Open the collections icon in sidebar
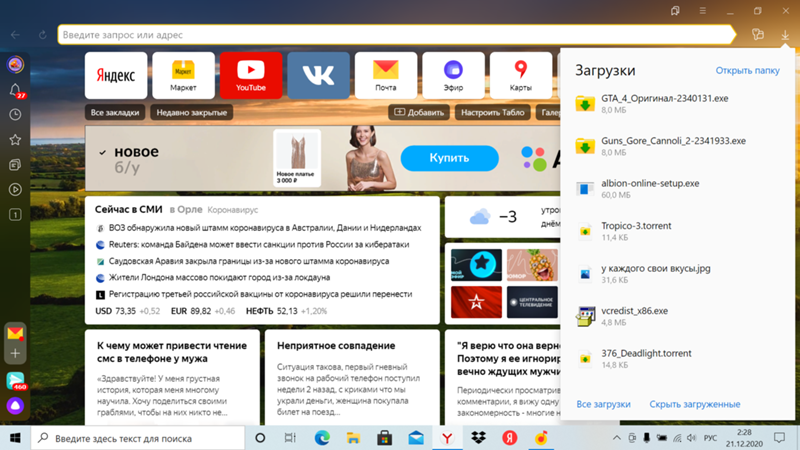800x450 pixels. pos(15,164)
